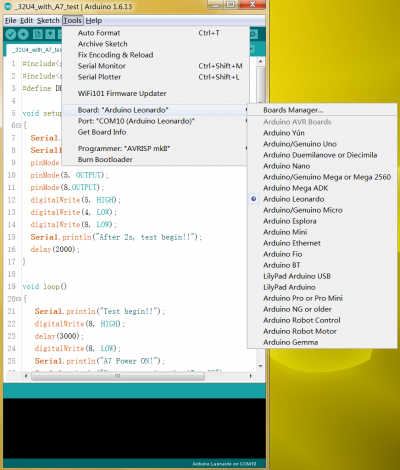Screen dimensions: 400x470
Task: Select Arduino Fio board
Action: click(x=322, y=254)
